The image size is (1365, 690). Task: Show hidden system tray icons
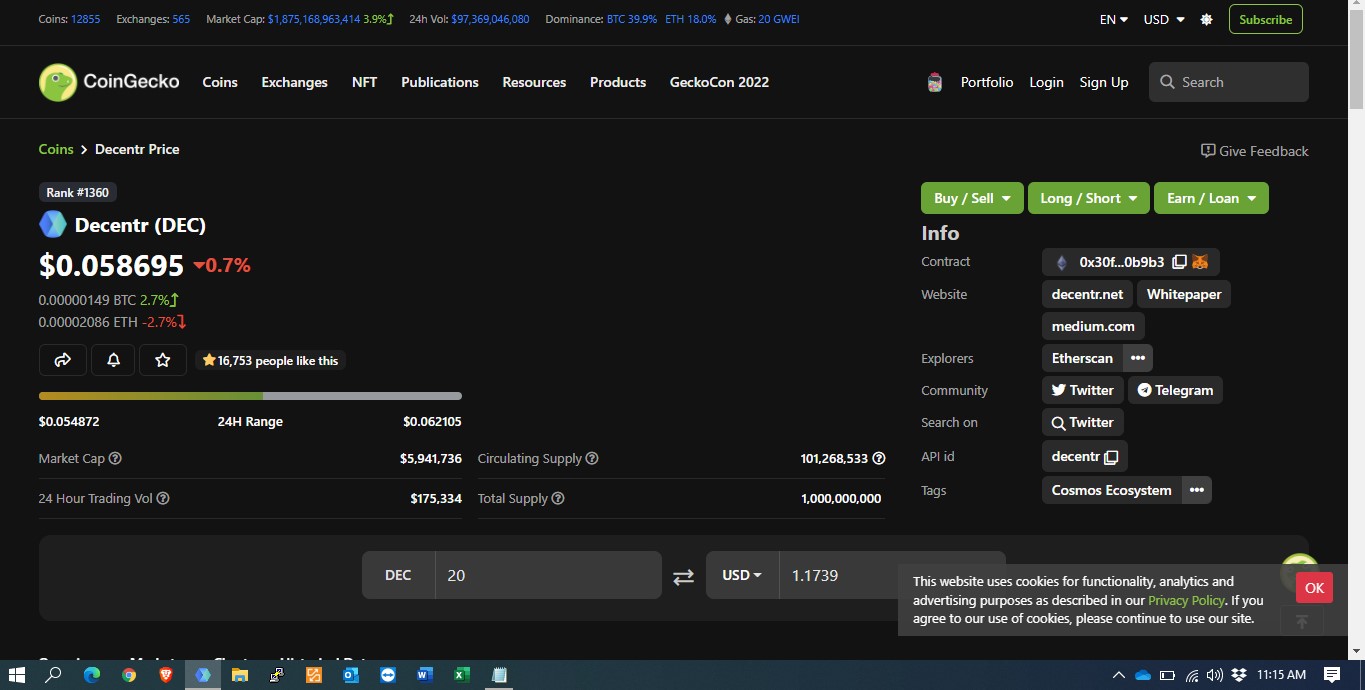click(x=1119, y=675)
